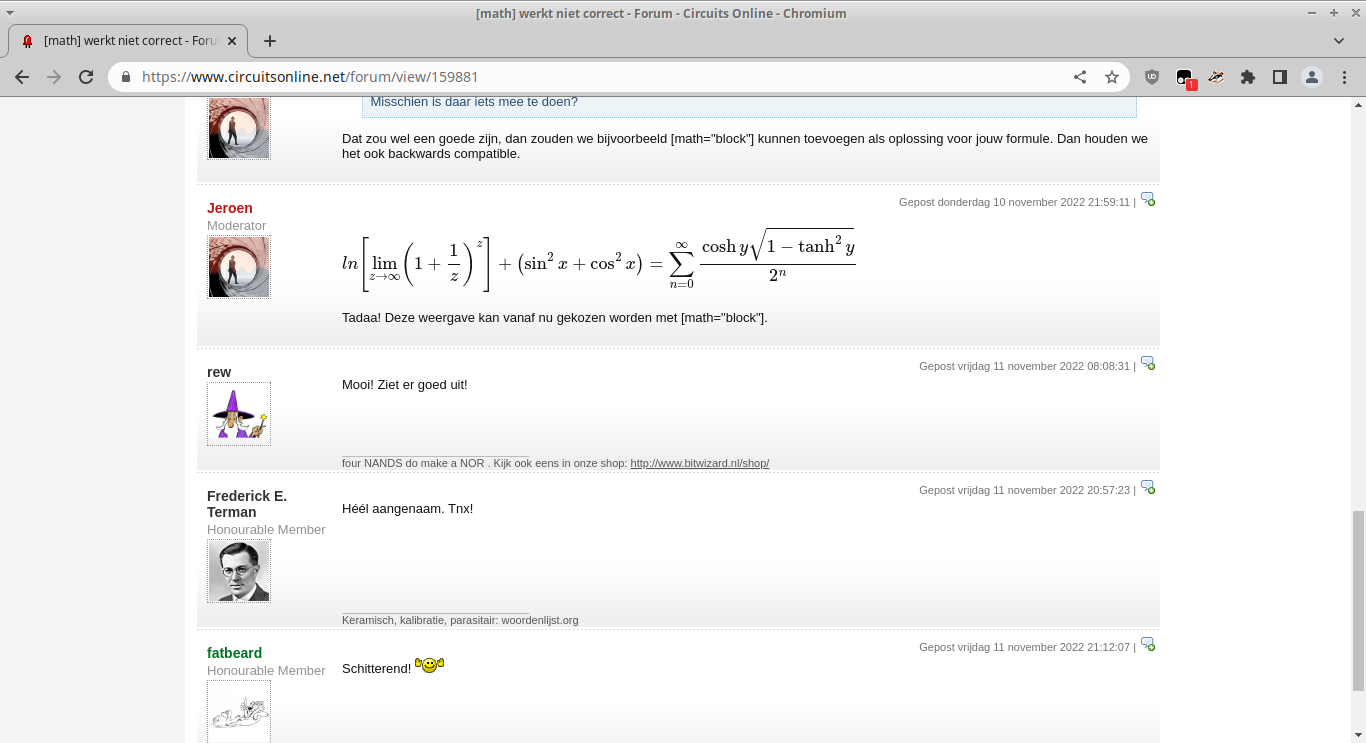Screen dimensions: 1366x743
Task: Share this page using the share icon
Action: click(1080, 77)
